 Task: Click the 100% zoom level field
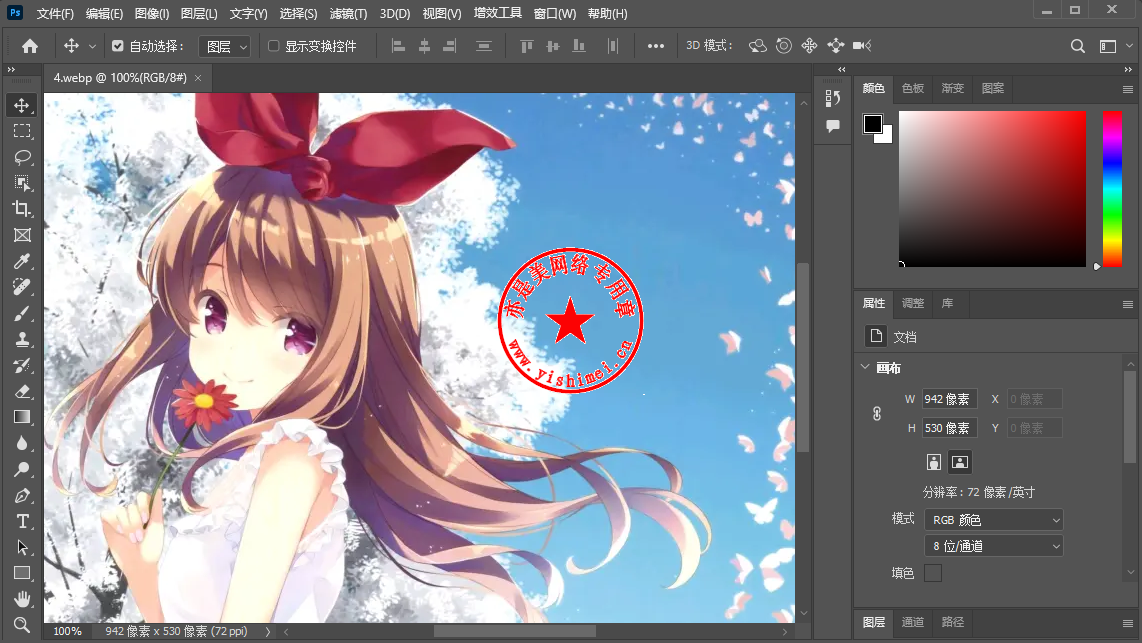[68, 631]
